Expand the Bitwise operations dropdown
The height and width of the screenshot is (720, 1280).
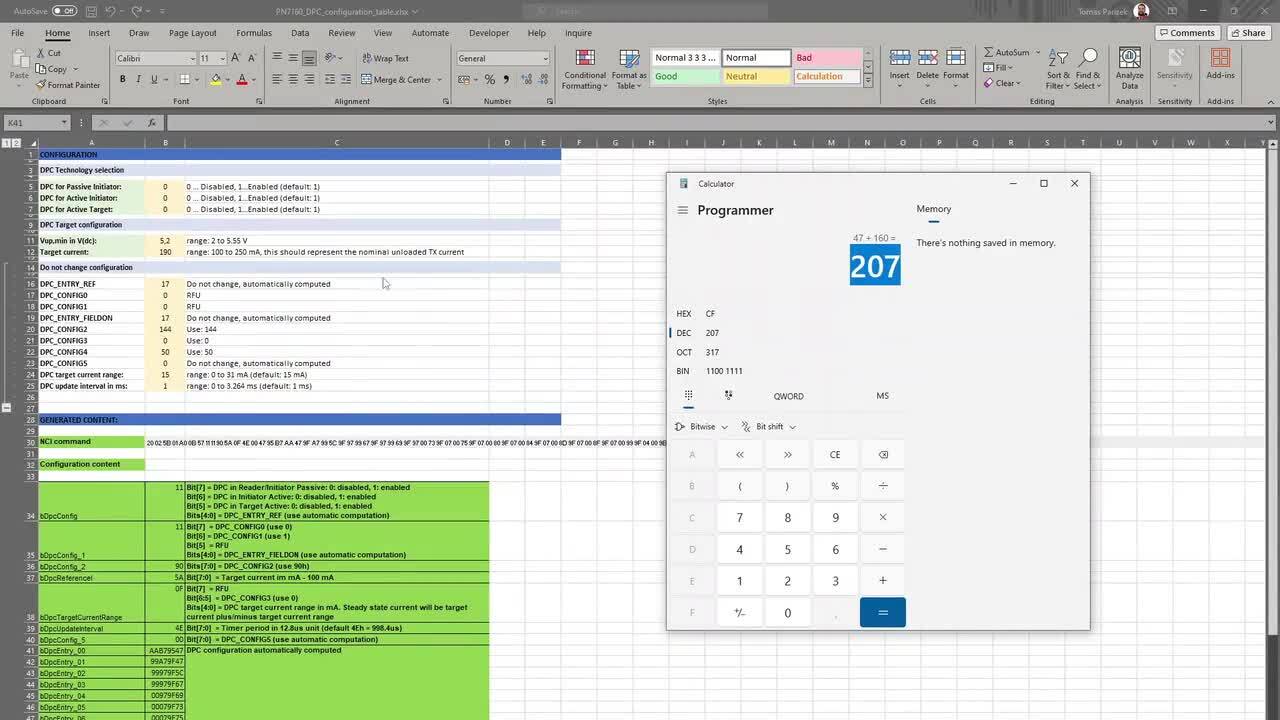pyautogui.click(x=702, y=427)
